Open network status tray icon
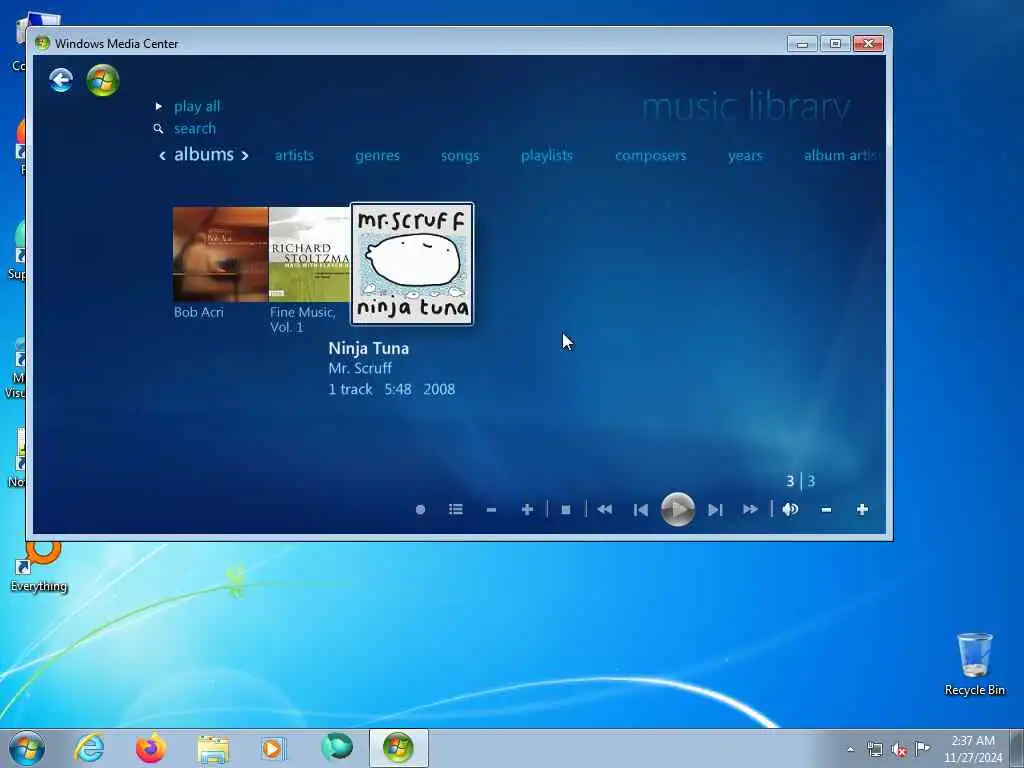This screenshot has width=1024, height=768. 874,750
